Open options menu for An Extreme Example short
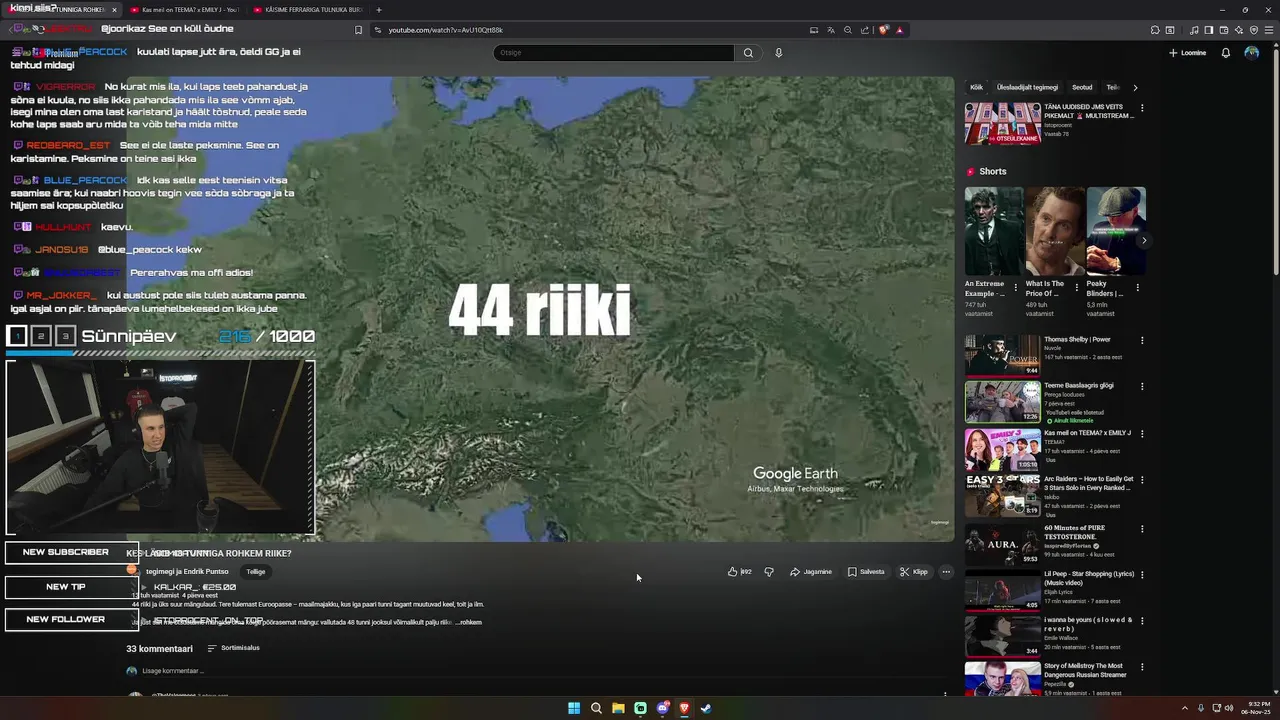Image resolution: width=1280 pixels, height=720 pixels. 1016,288
